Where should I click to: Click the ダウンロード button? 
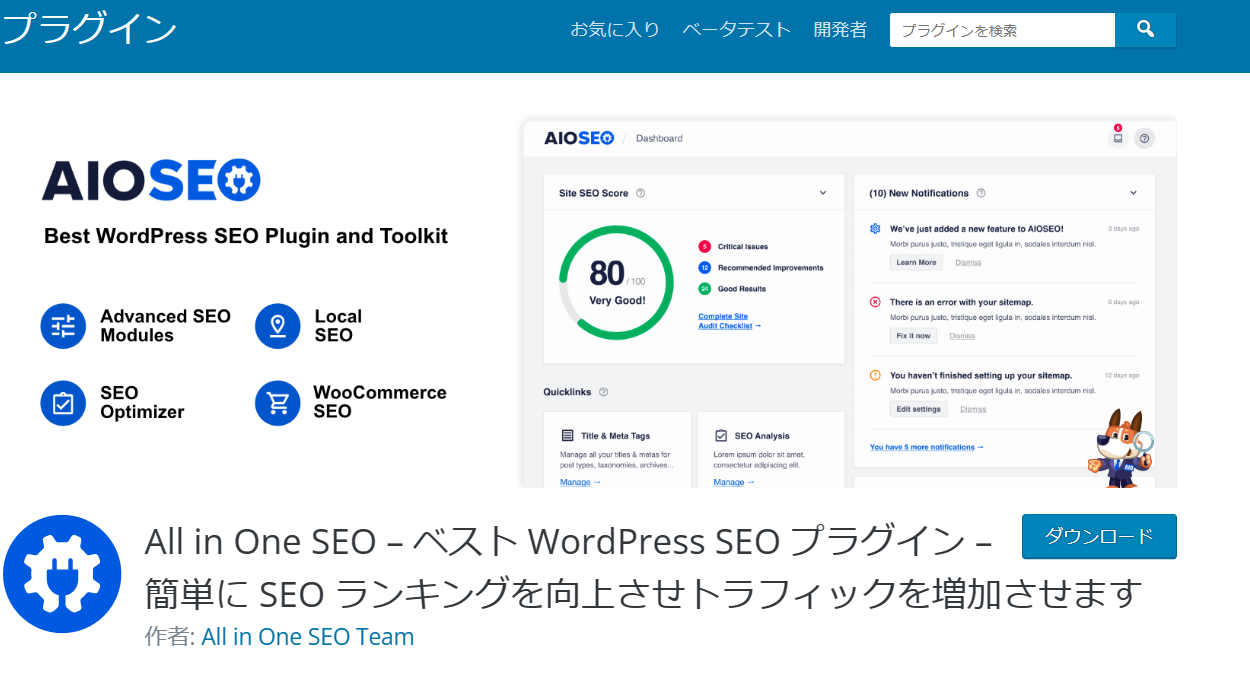1099,536
